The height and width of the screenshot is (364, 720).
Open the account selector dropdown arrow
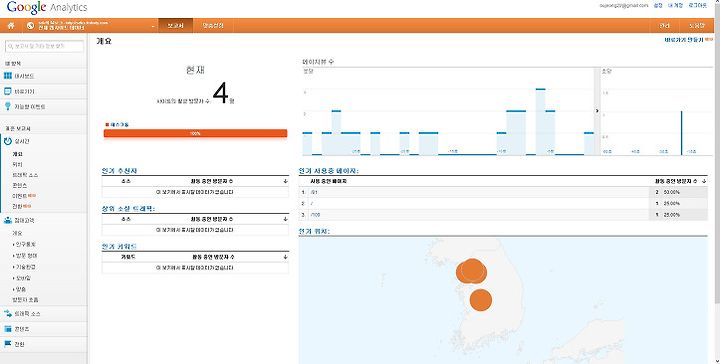153,27
